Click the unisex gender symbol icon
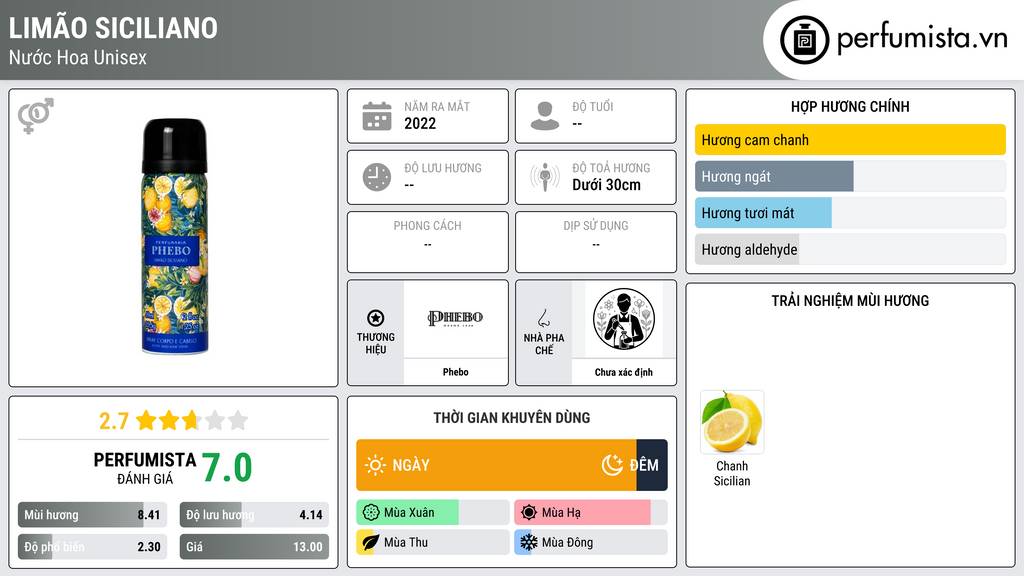The image size is (1024, 576). coord(35,116)
